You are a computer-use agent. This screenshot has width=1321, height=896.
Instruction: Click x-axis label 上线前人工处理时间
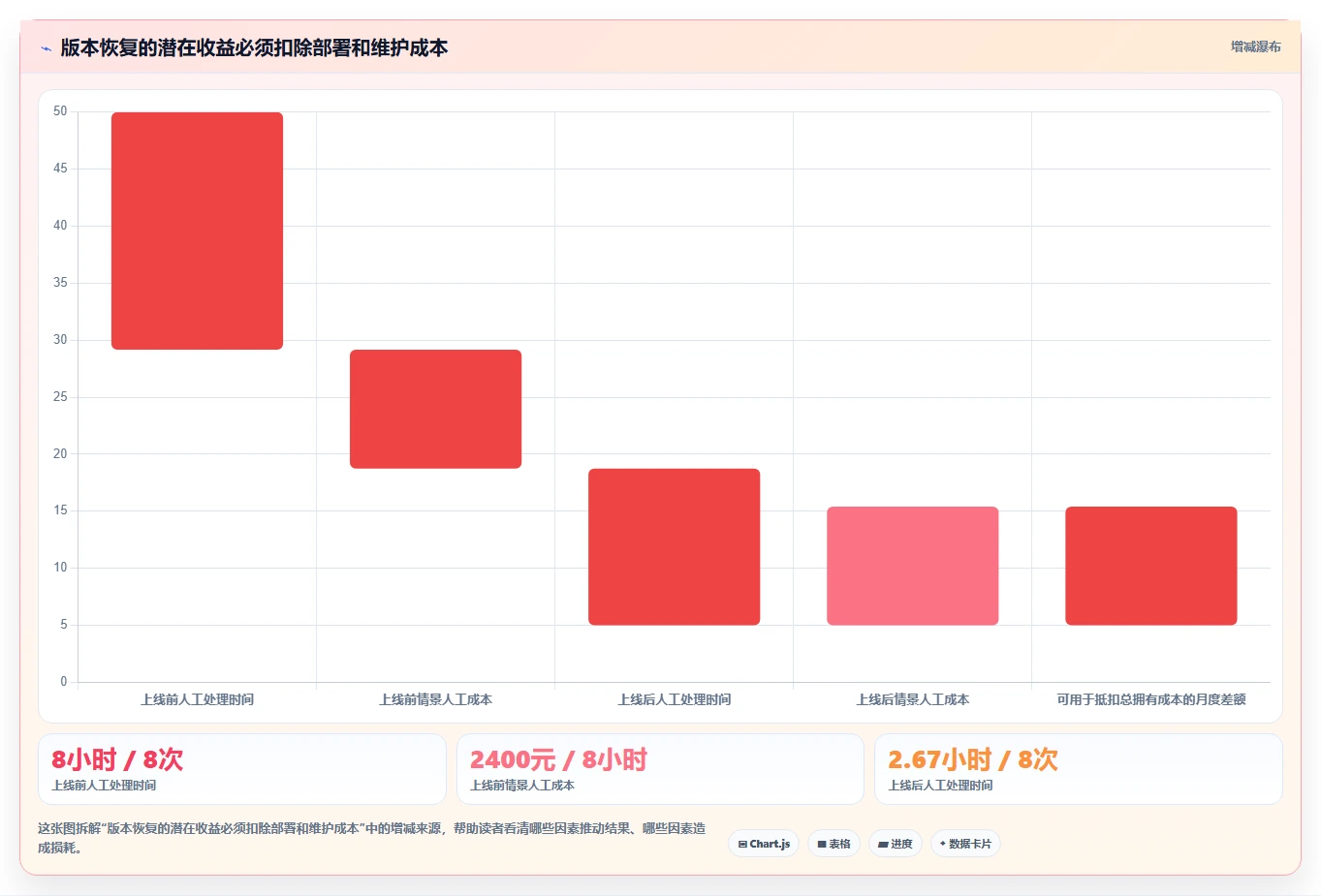[x=198, y=699]
